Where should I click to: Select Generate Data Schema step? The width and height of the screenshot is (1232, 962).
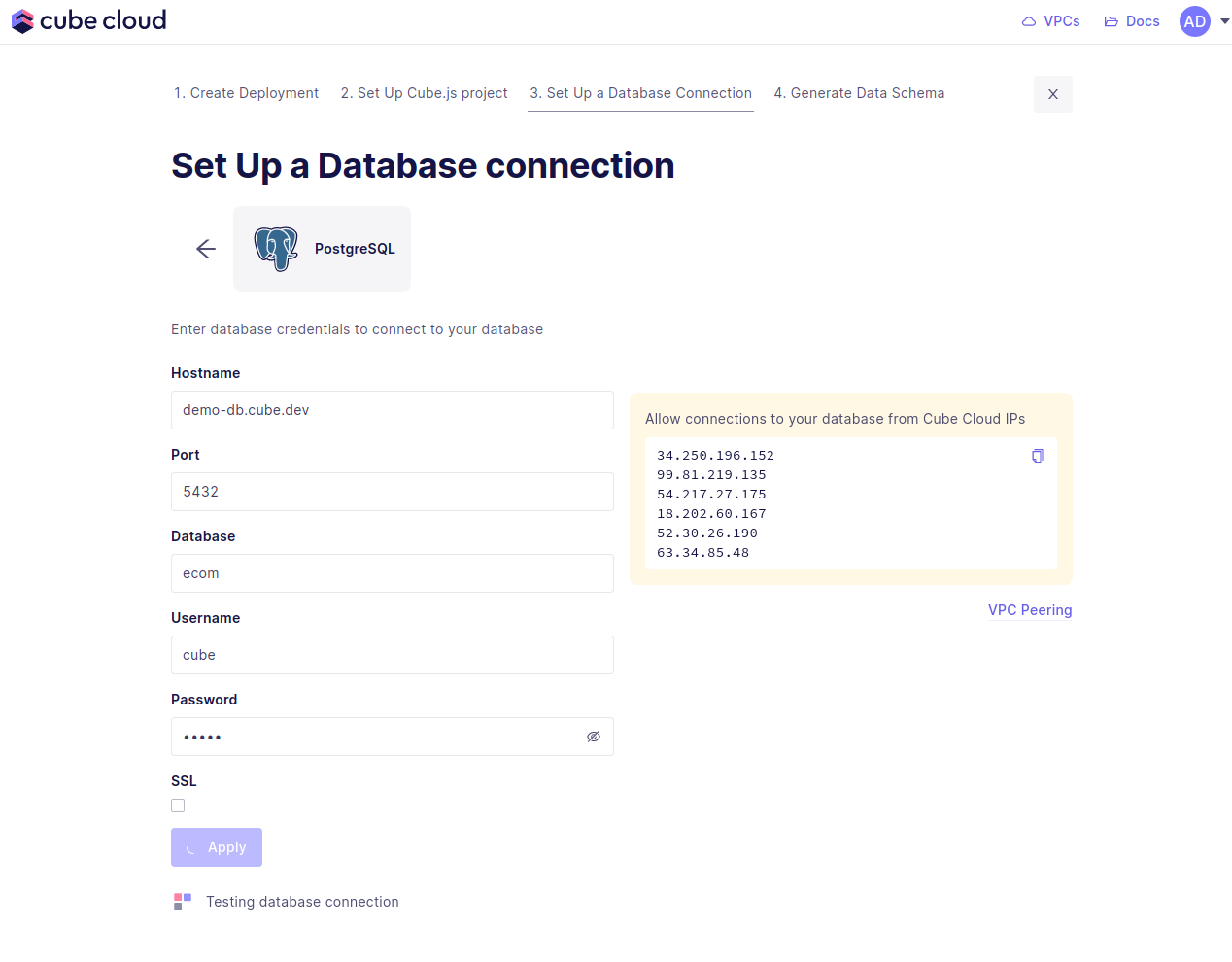859,93
